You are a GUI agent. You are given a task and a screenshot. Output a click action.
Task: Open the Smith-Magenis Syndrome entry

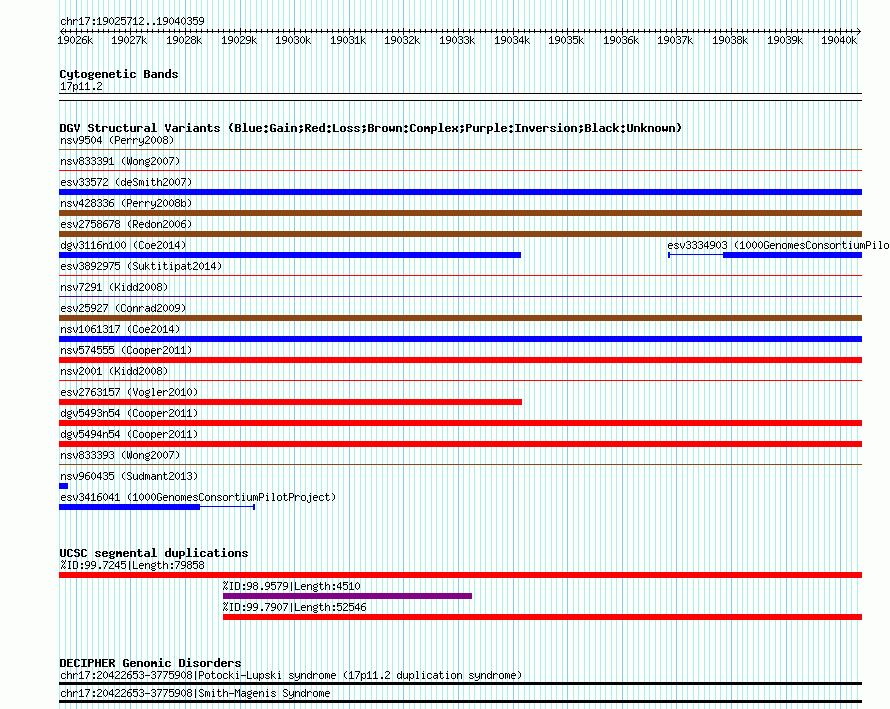coord(195,693)
